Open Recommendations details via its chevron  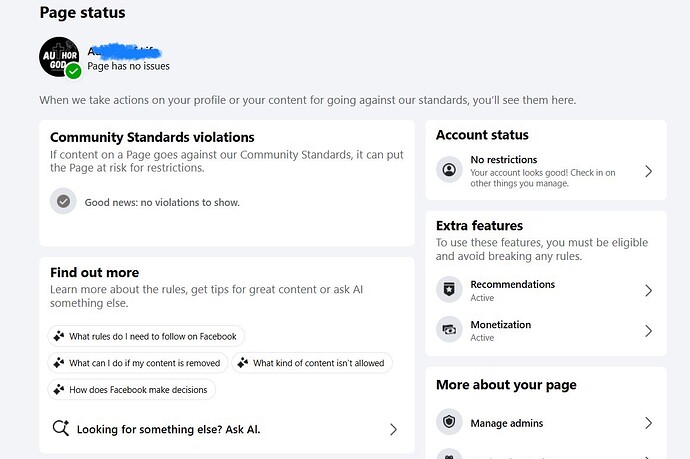[648, 291]
